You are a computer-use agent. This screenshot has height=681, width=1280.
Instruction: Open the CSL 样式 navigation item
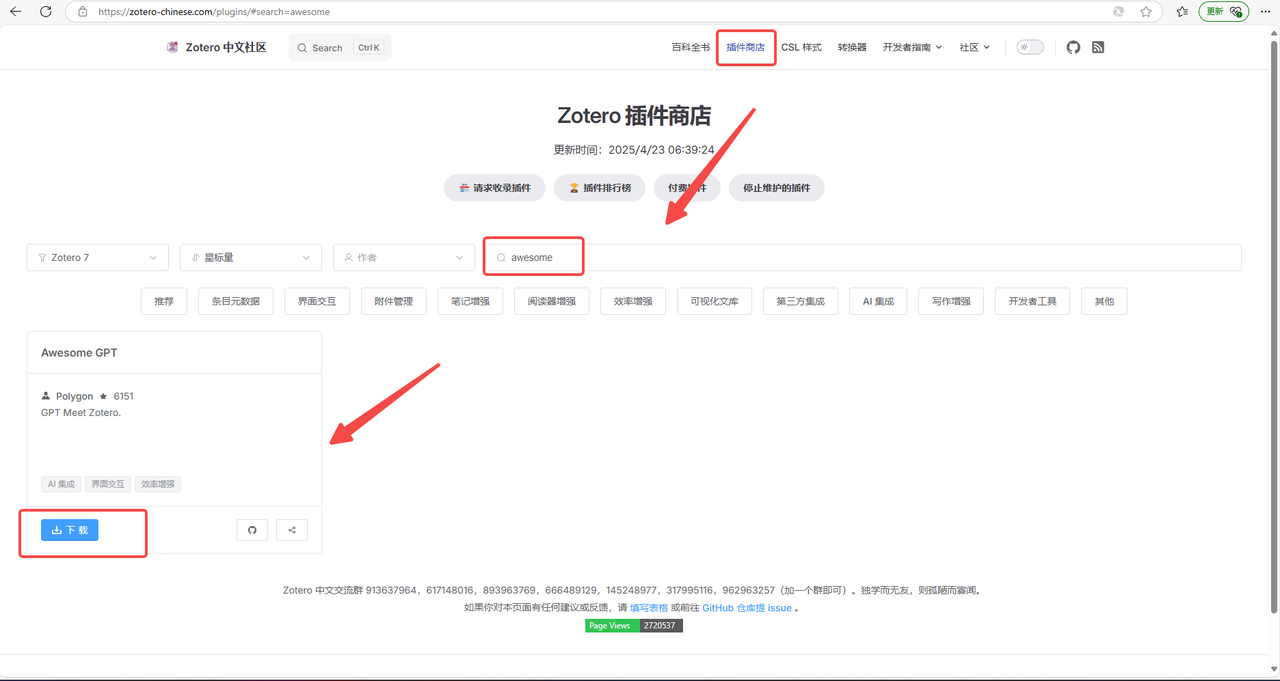pos(801,47)
